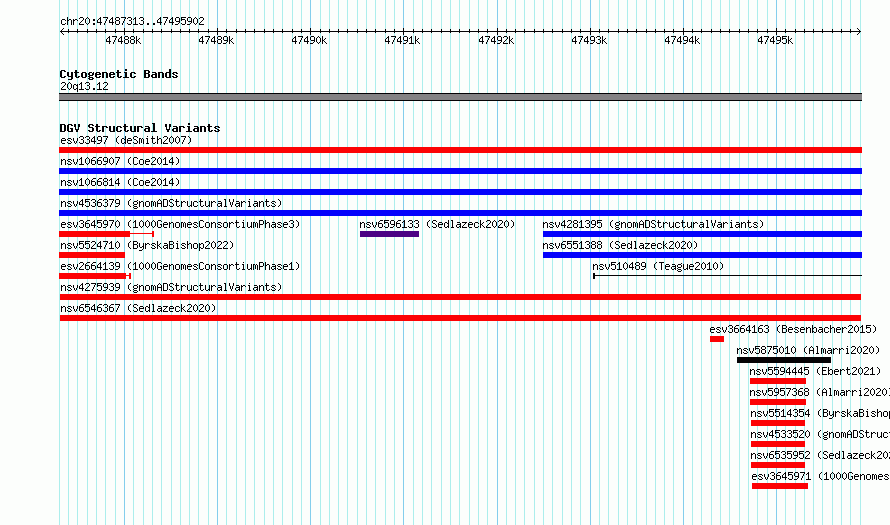Open nsv5594445 (Ebert2021) label
The height and width of the screenshot is (525, 890).
815,371
